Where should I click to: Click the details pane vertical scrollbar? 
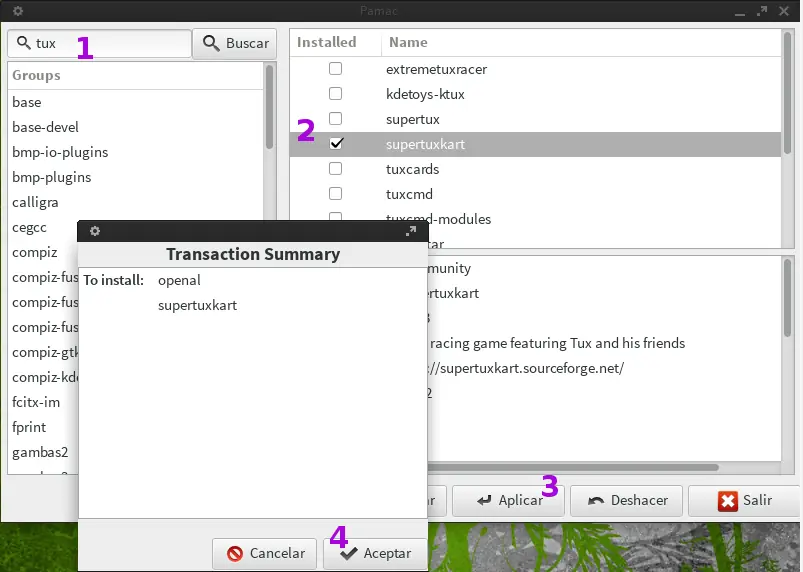(787, 298)
